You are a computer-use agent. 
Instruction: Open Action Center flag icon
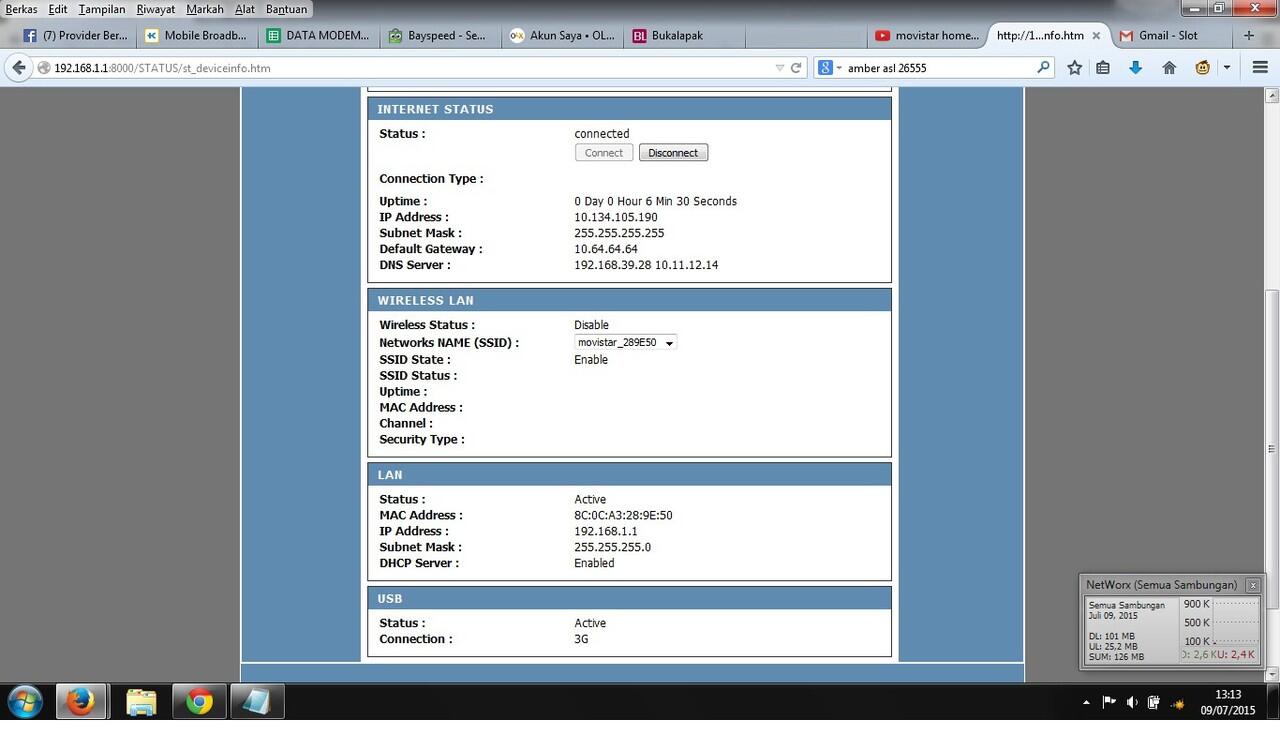pyautogui.click(x=1109, y=703)
